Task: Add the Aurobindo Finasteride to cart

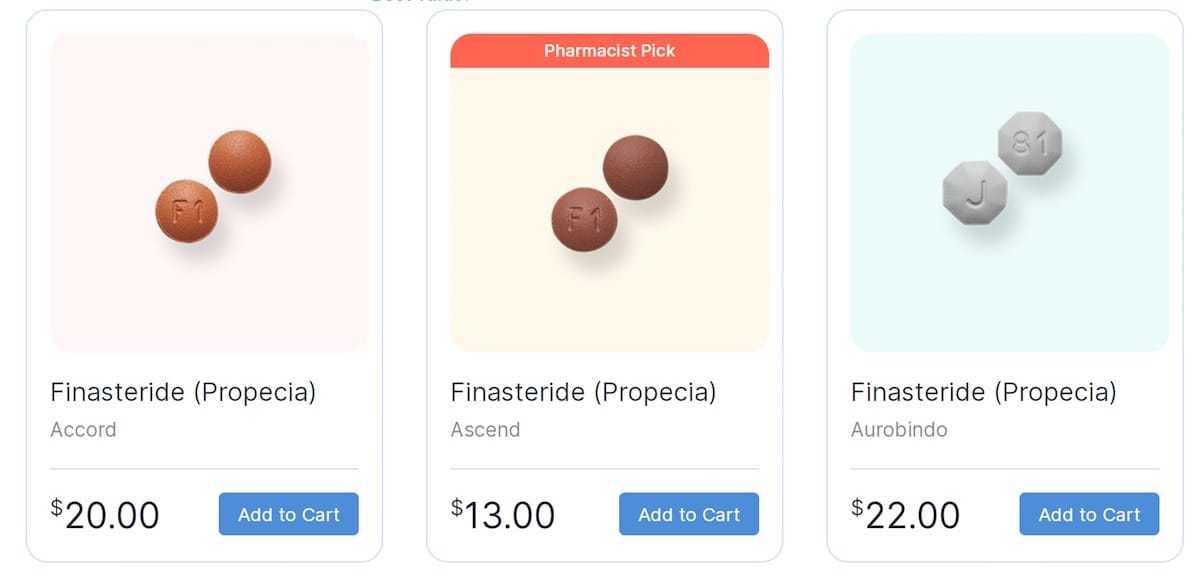Action: (1089, 514)
